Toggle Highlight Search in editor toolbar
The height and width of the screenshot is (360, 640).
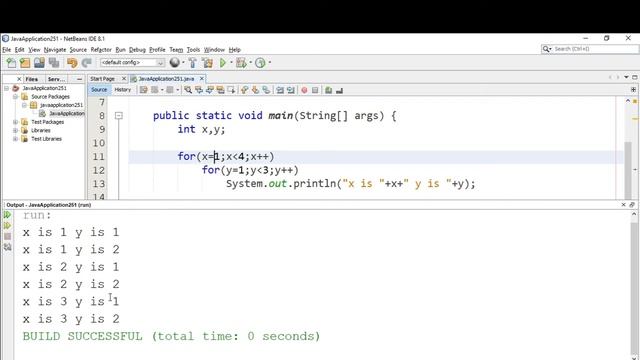tap(220, 90)
